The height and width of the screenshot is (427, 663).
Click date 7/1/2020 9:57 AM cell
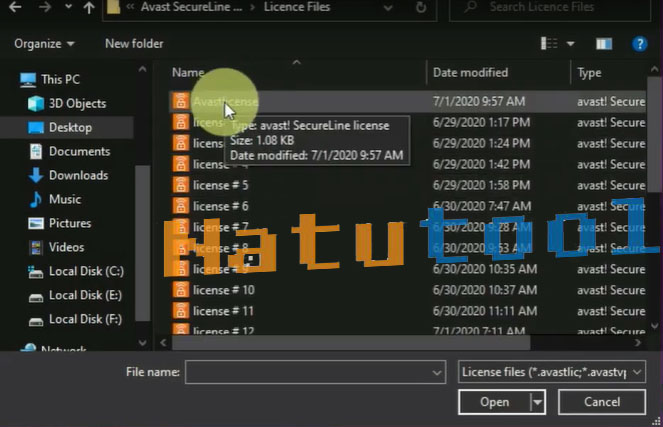(479, 101)
